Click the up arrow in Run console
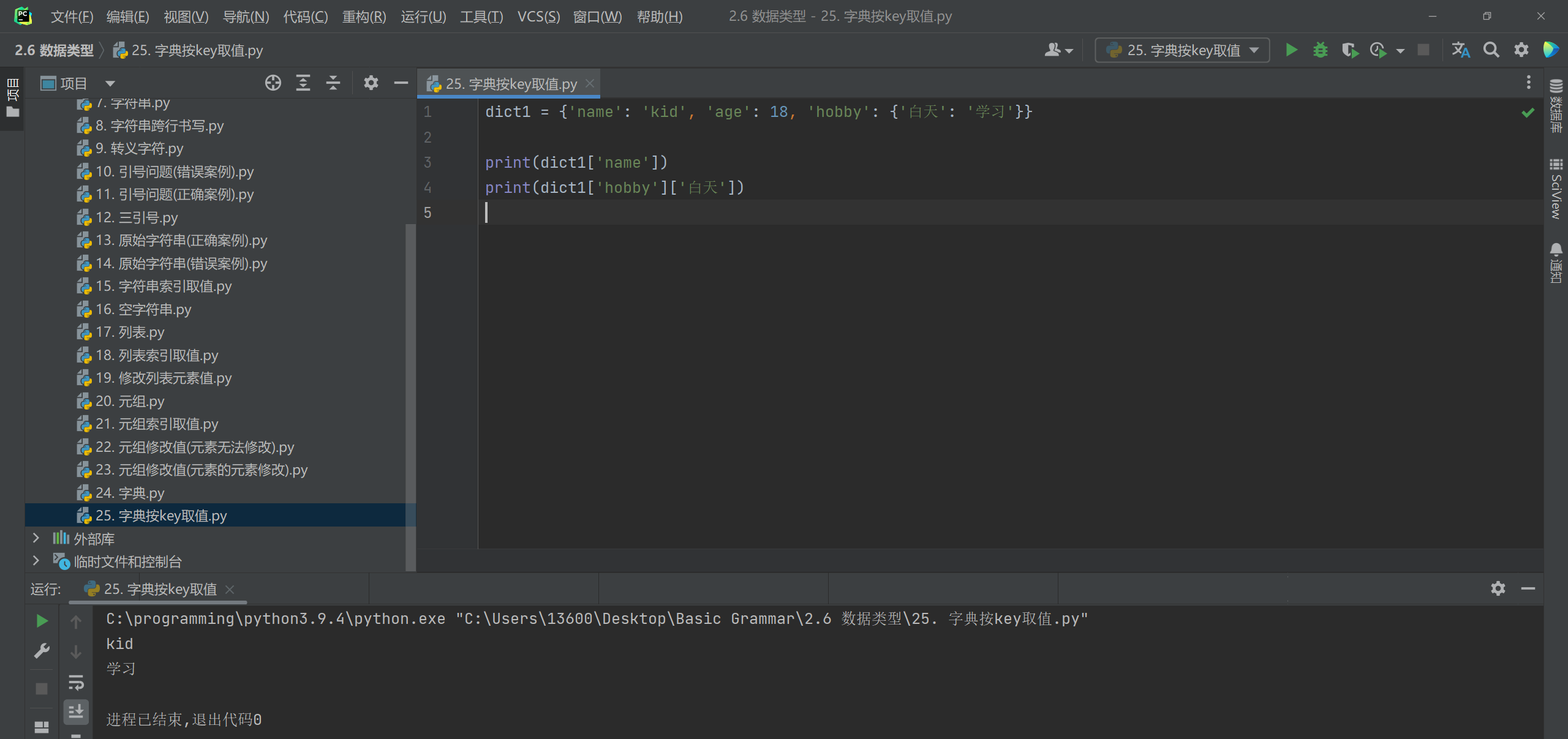Viewport: 1568px width, 739px height. pyautogui.click(x=76, y=622)
